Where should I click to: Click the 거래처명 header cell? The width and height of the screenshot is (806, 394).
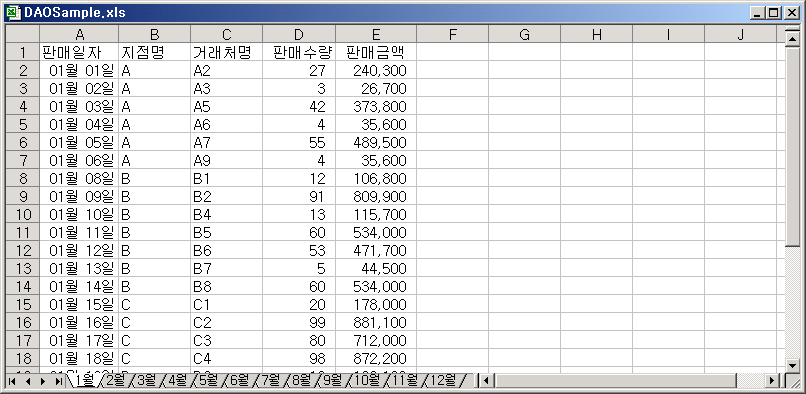[x=227, y=52]
